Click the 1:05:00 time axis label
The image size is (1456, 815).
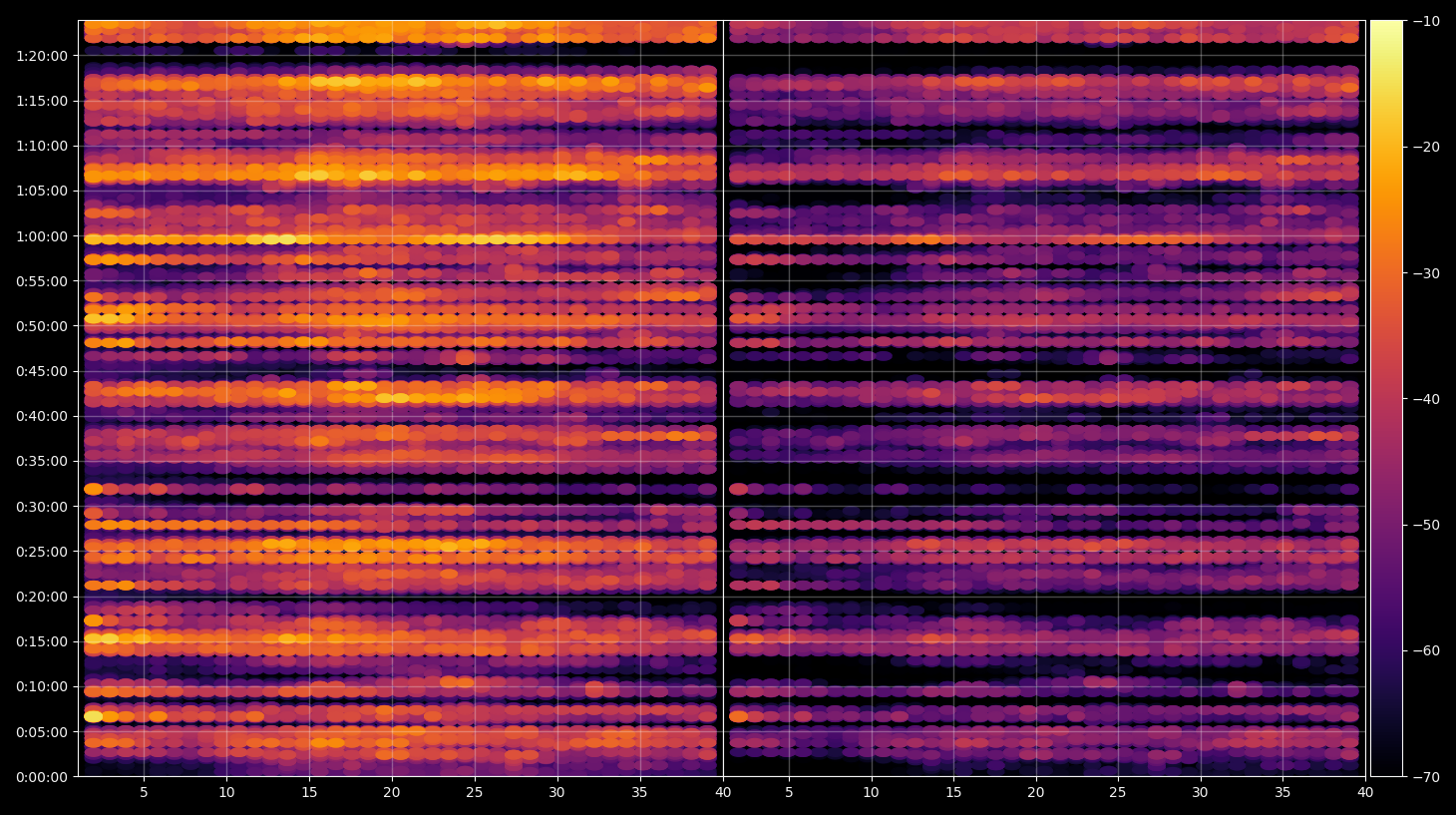(x=42, y=191)
